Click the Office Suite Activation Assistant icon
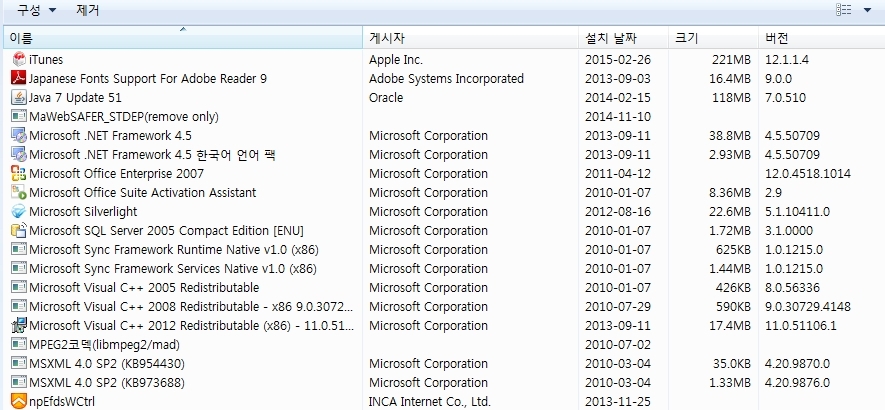 coord(18,192)
